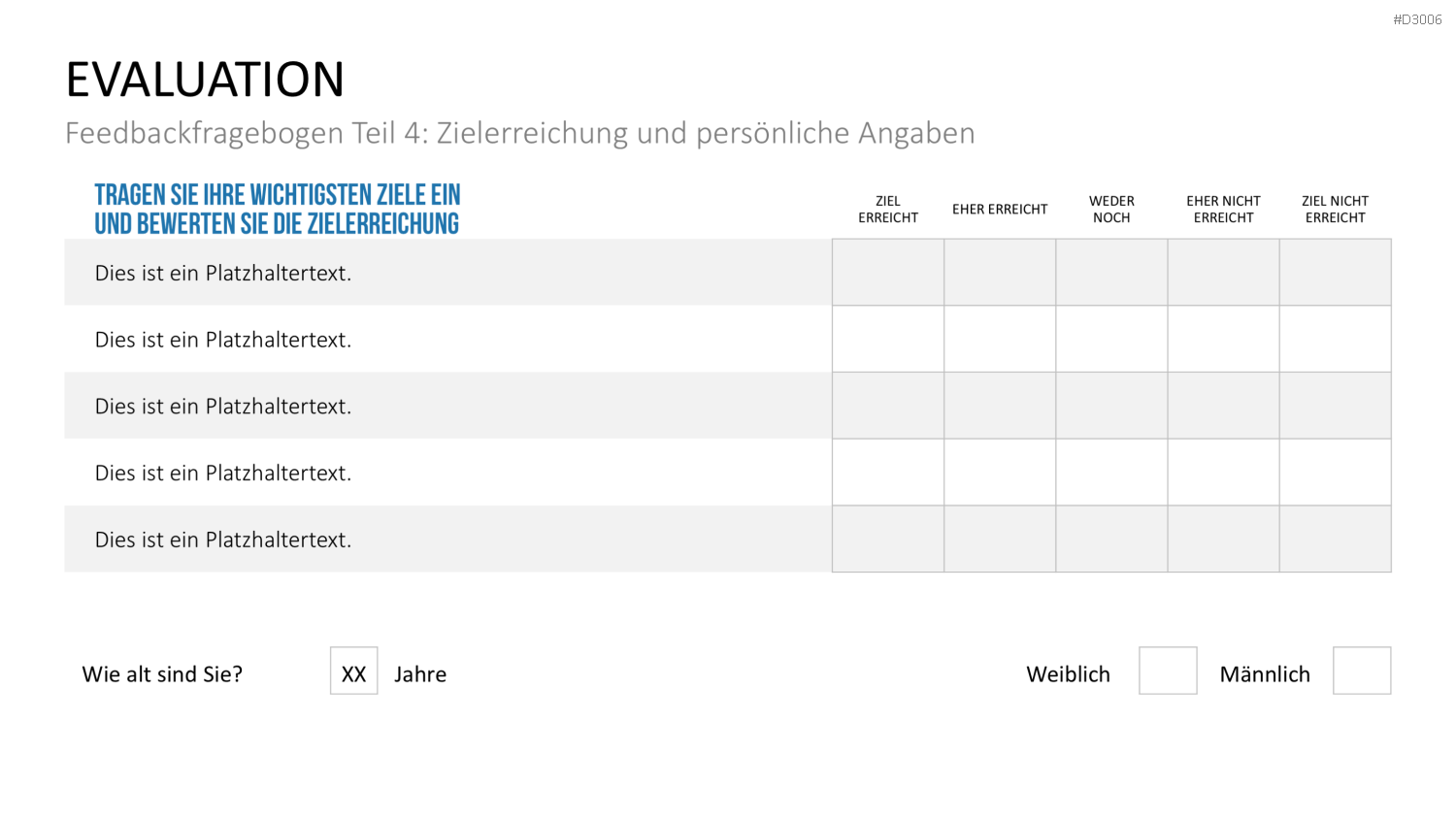Check the Weiblich checkbox
This screenshot has height=819, width=1456.
1168,671
